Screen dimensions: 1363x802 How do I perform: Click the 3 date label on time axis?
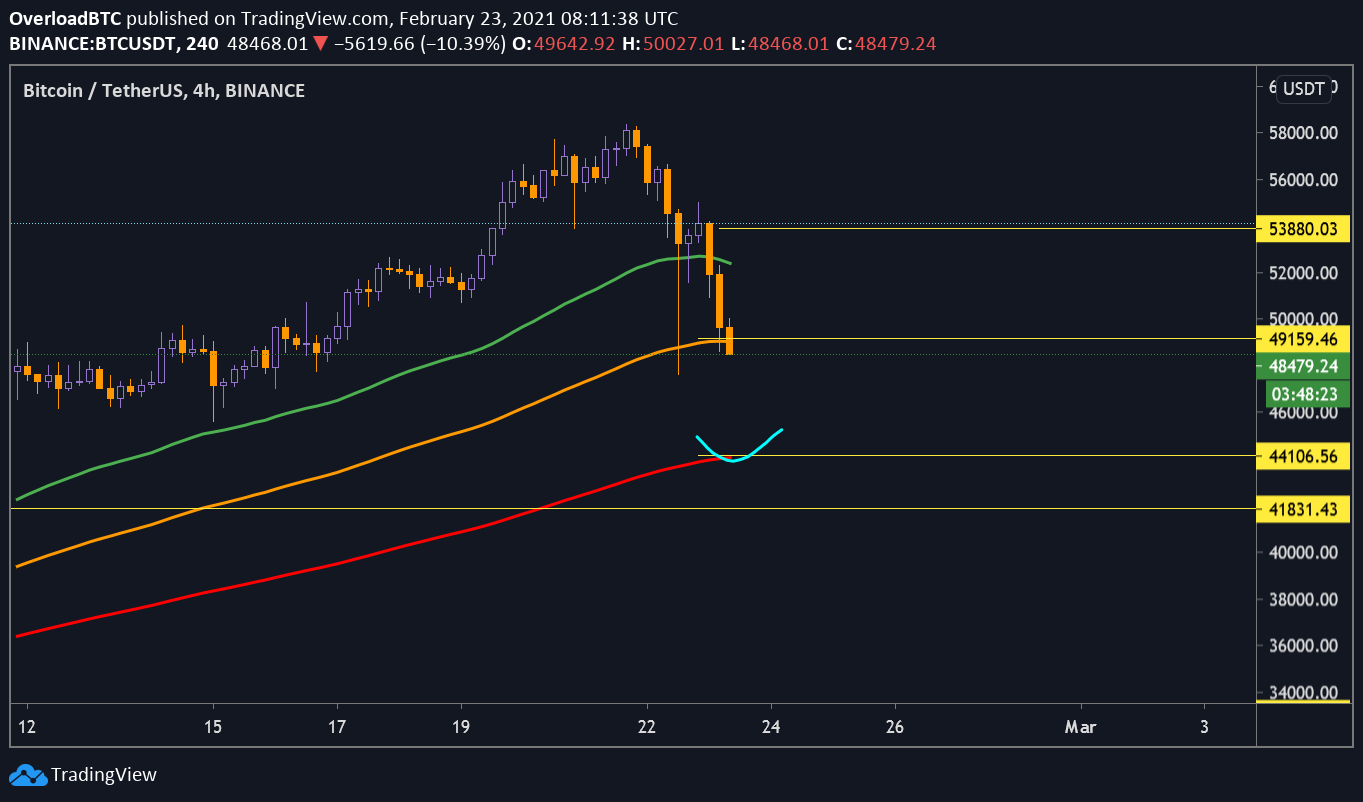point(1204,727)
